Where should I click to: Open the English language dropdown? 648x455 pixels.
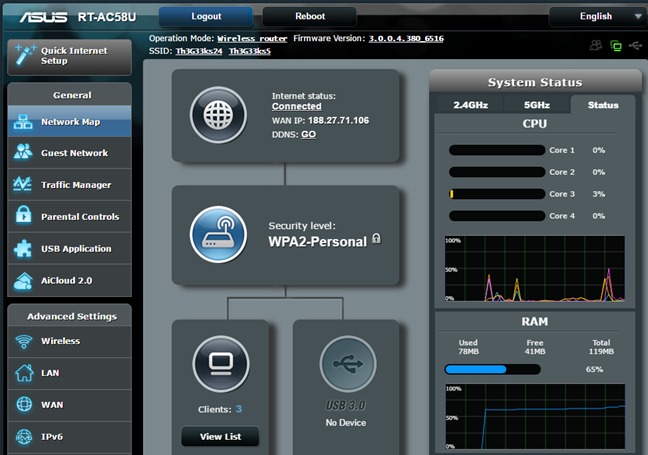(598, 17)
